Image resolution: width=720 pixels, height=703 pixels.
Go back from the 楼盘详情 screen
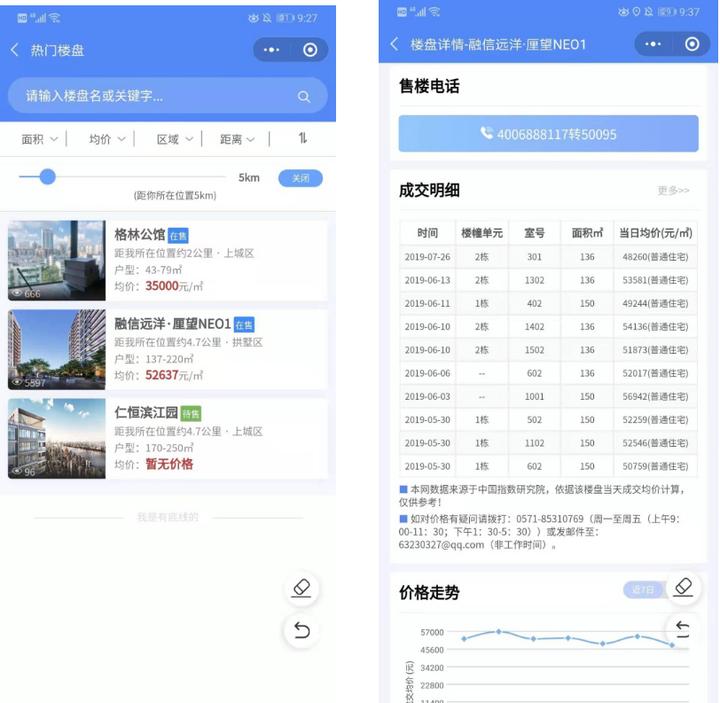(394, 44)
